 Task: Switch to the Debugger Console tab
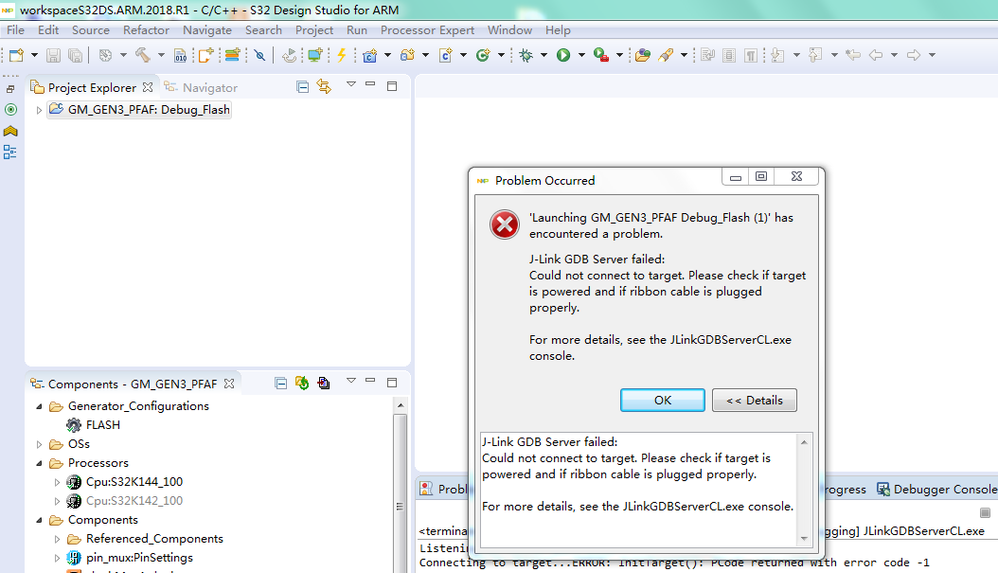click(936, 489)
